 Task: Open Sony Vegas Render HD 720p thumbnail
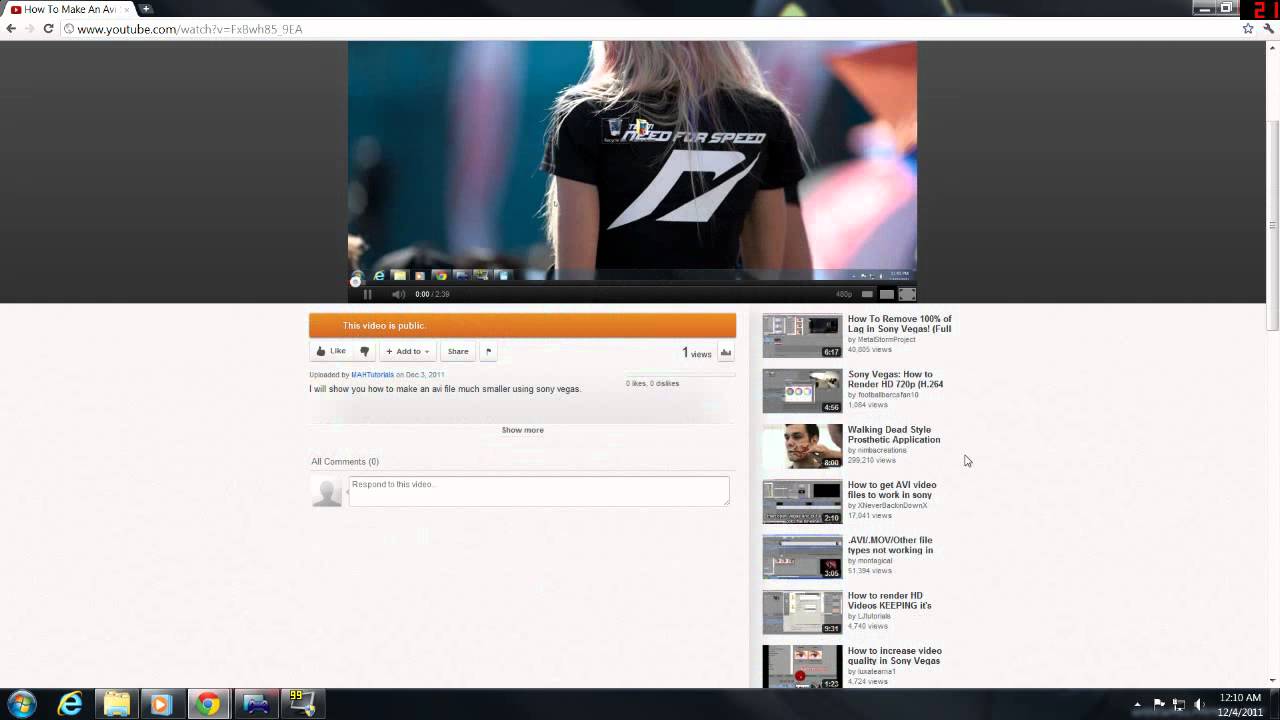point(802,391)
